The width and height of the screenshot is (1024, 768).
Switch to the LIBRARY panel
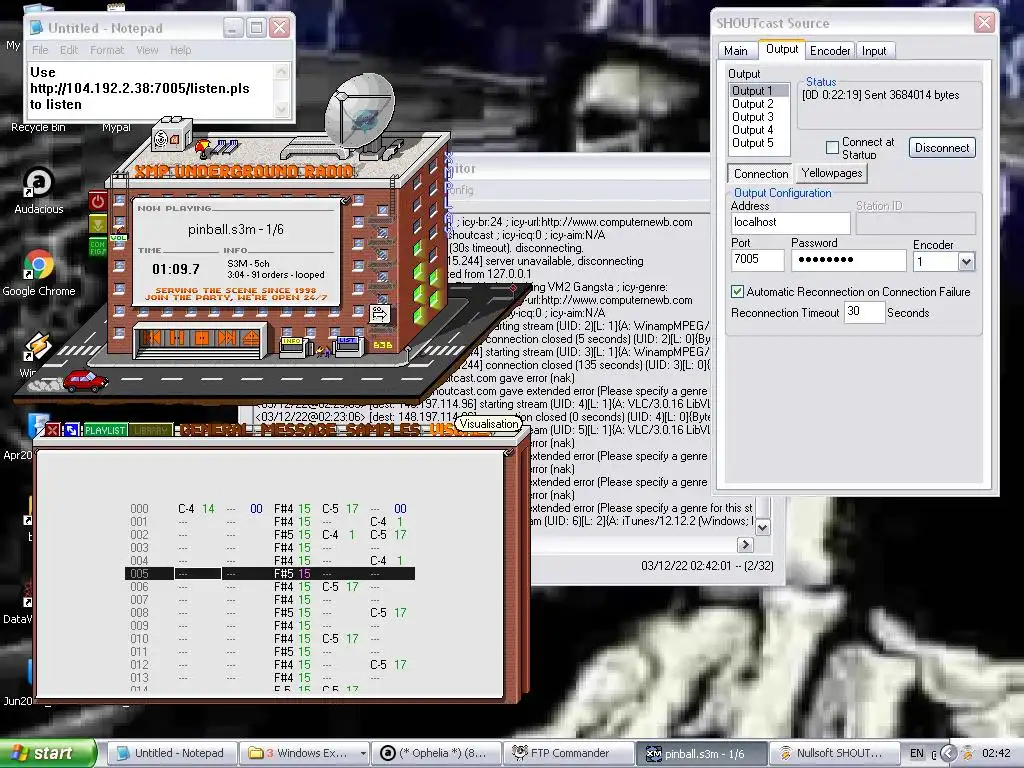click(x=150, y=430)
